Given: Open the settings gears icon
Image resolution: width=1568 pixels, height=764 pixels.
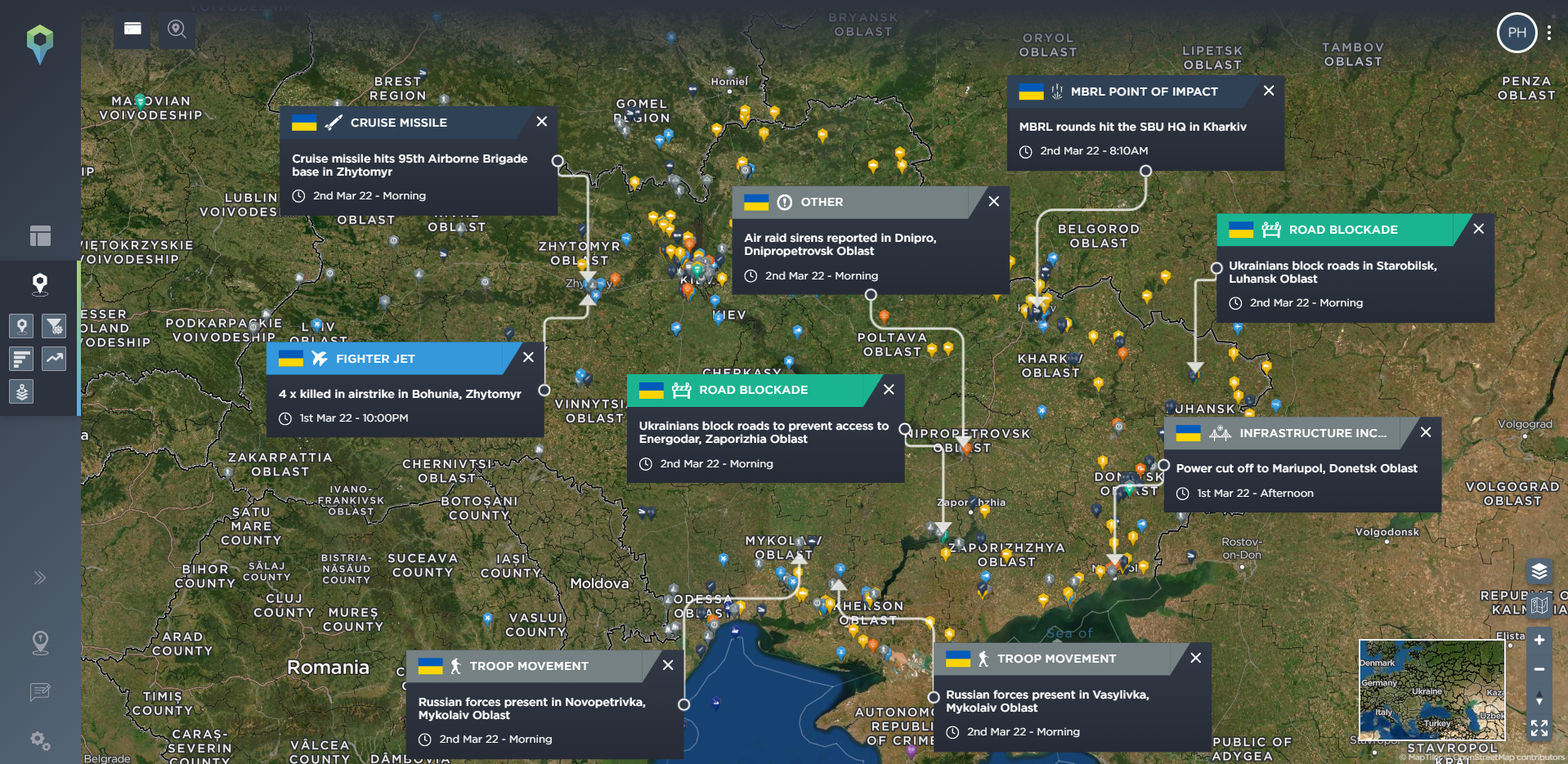Looking at the screenshot, I should [x=40, y=741].
